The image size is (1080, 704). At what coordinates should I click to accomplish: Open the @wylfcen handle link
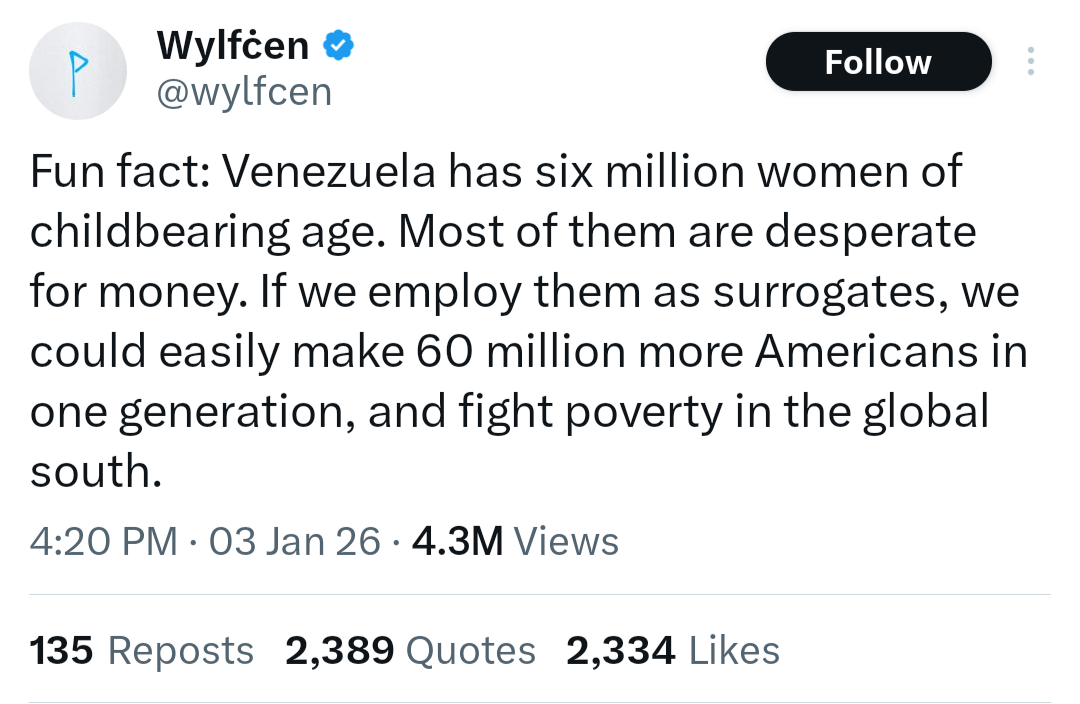[x=244, y=93]
